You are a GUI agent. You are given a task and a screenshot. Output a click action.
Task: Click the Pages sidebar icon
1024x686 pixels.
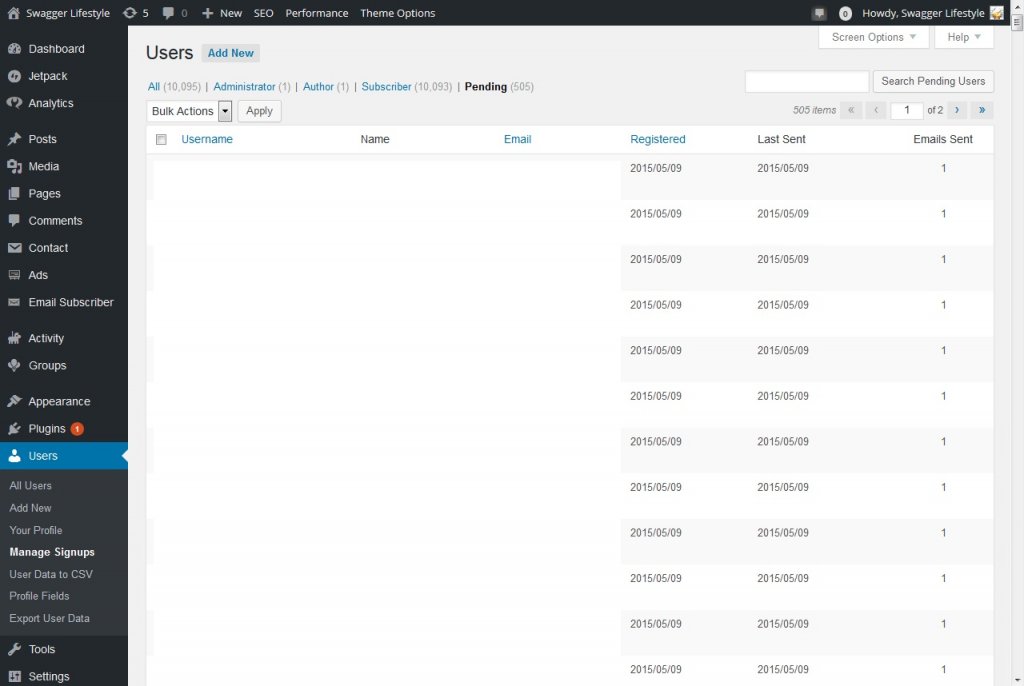click(14, 194)
